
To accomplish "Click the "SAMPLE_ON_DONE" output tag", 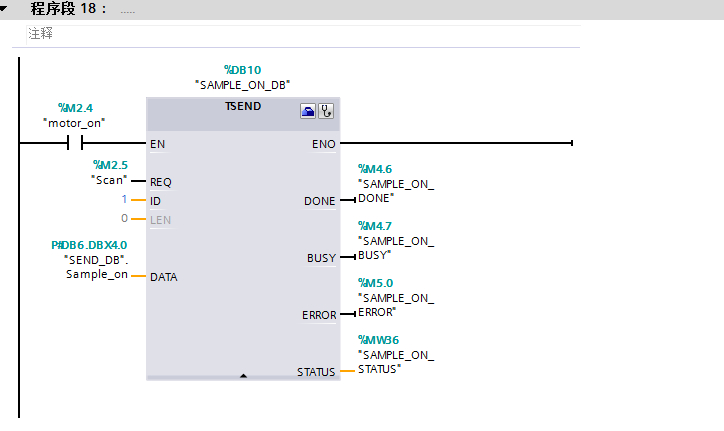I will (396, 191).
